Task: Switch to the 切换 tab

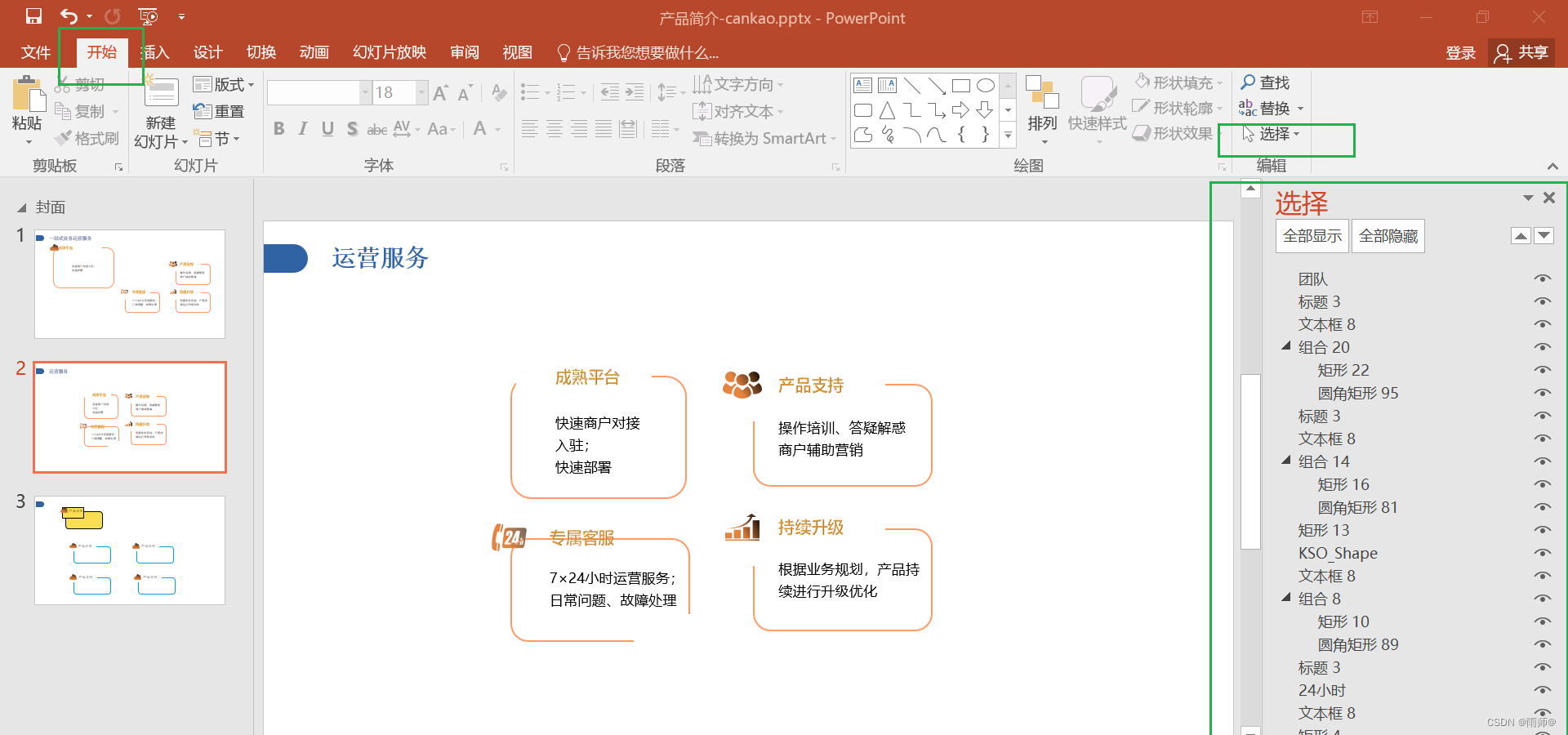Action: click(x=261, y=52)
